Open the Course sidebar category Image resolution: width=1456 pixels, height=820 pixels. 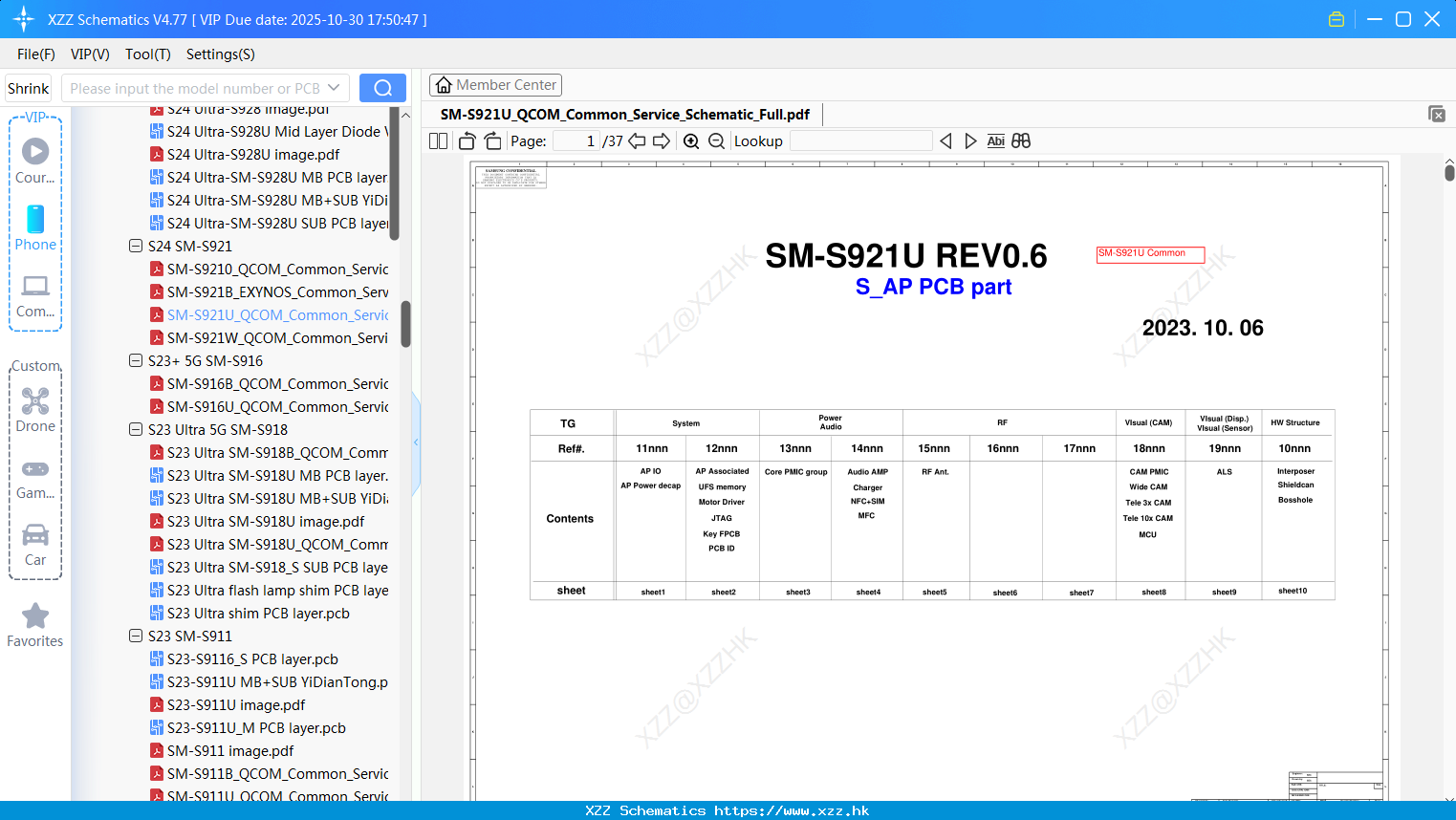click(x=35, y=162)
